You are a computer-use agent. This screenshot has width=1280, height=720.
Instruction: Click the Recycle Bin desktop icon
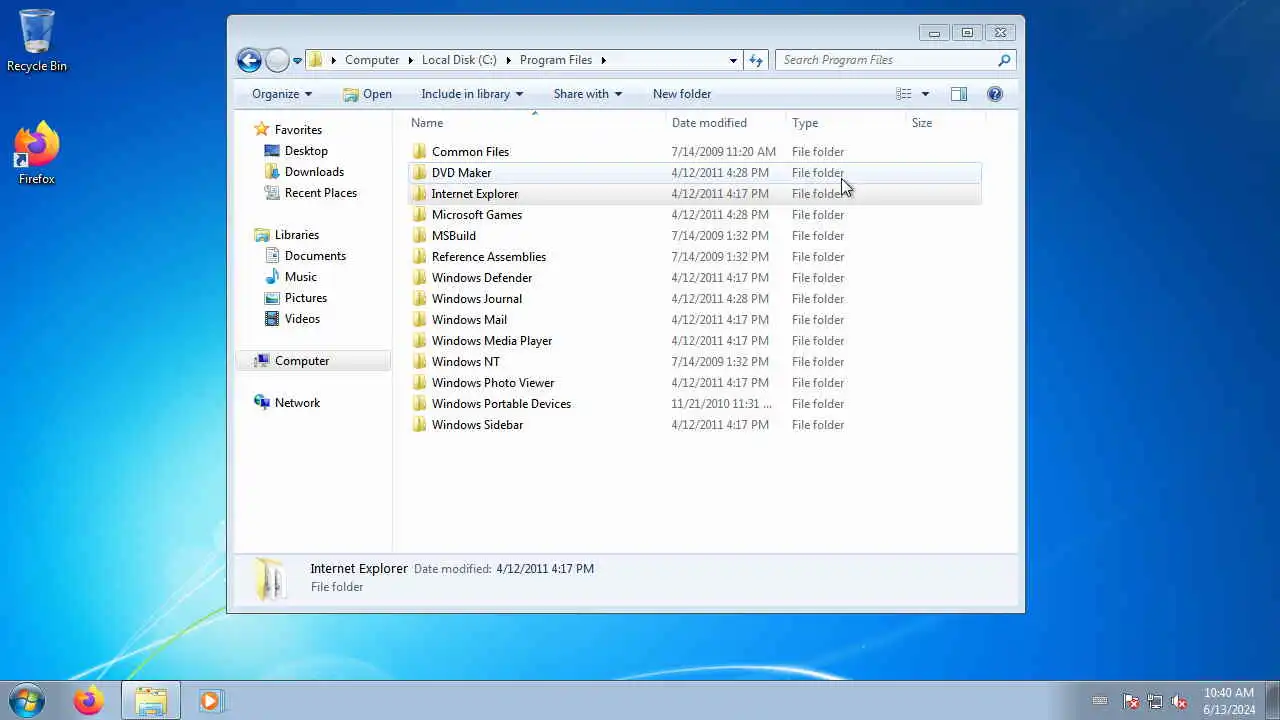pyautogui.click(x=37, y=40)
